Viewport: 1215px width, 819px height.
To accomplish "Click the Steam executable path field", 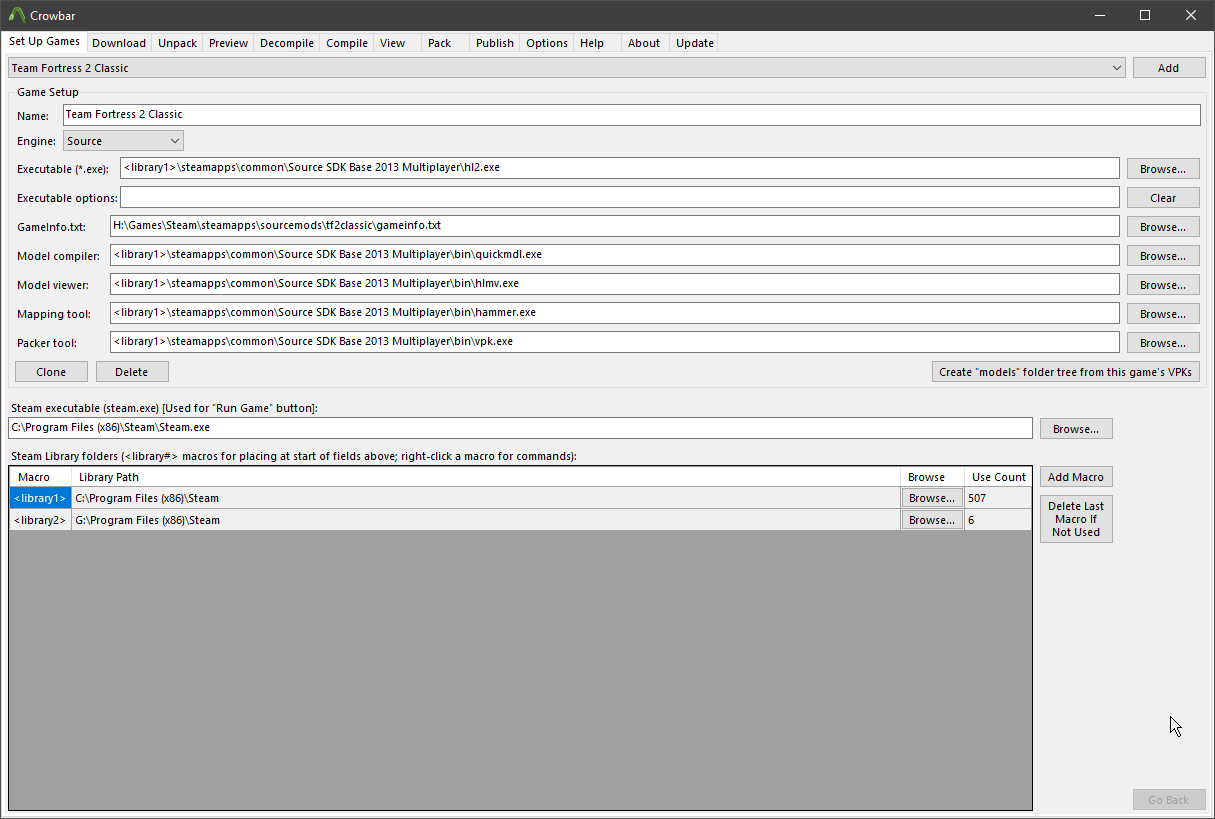I will point(520,428).
